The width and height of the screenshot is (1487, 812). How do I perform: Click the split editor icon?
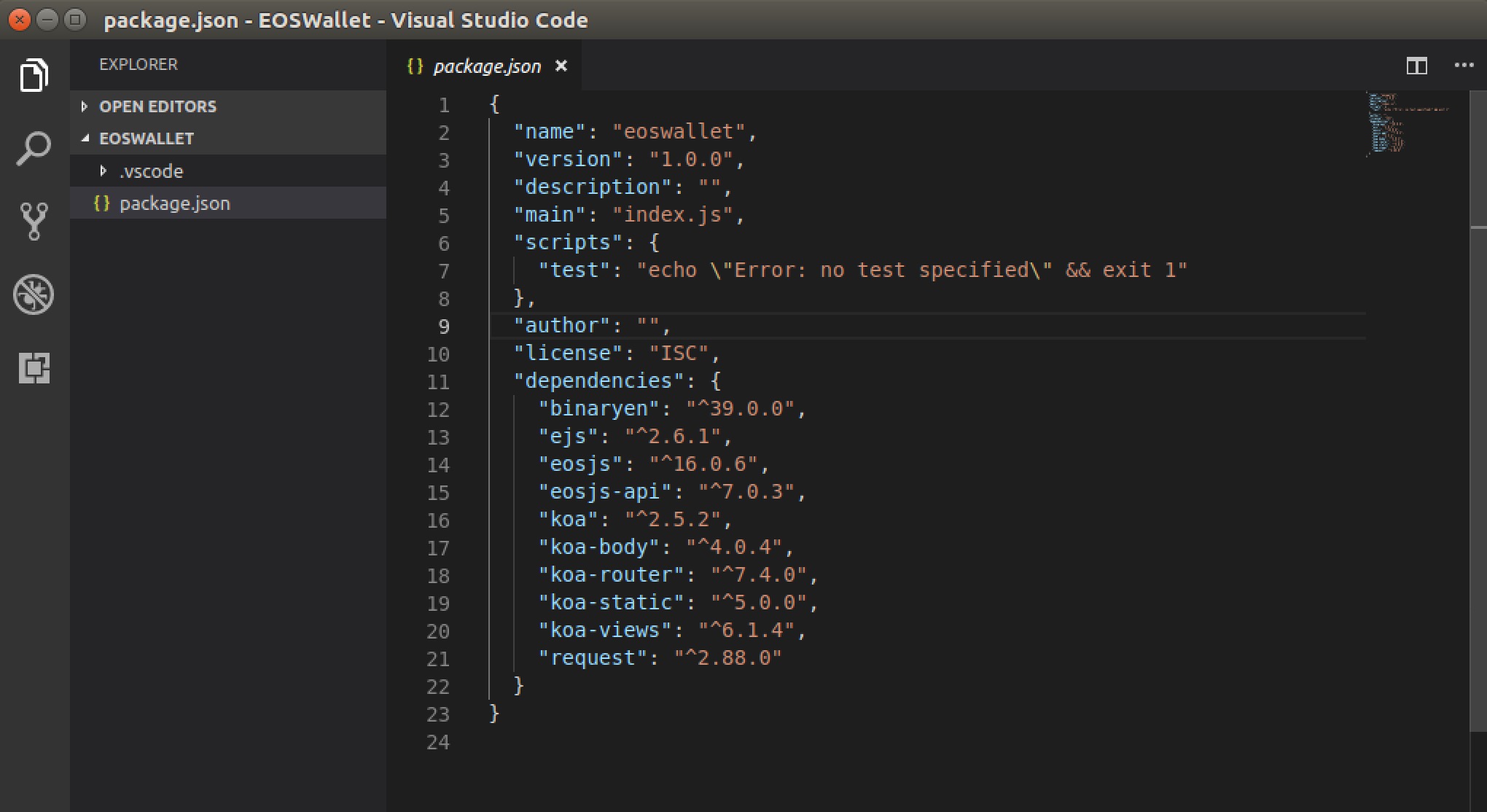[1416, 66]
